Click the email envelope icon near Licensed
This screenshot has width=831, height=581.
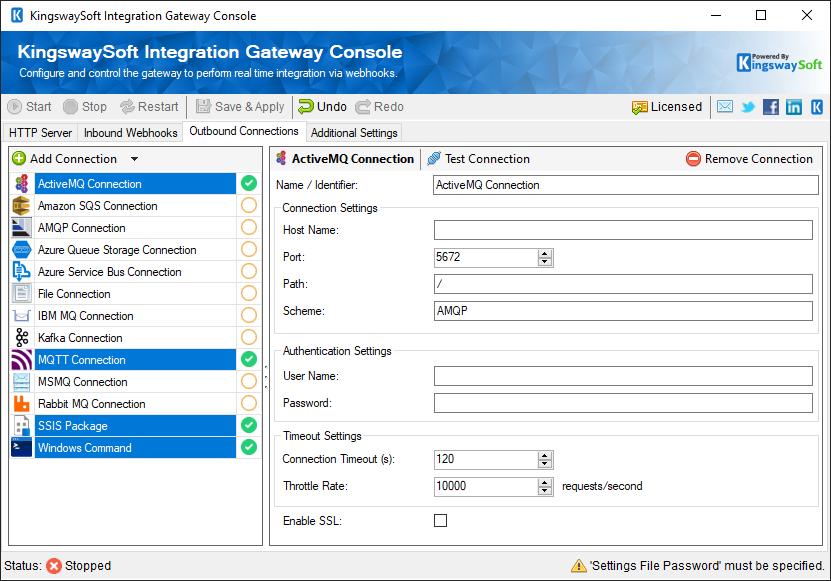(724, 106)
